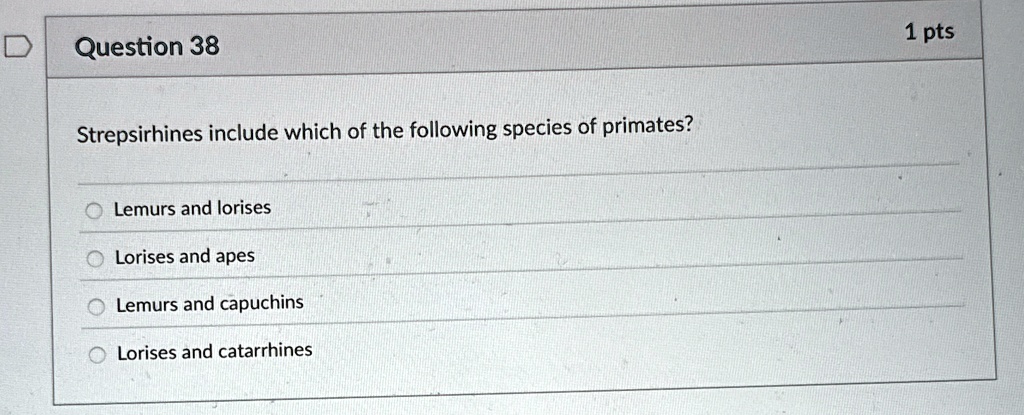Click the Question 38 heading
Viewport: 1024px width, 415px height.
pos(148,48)
